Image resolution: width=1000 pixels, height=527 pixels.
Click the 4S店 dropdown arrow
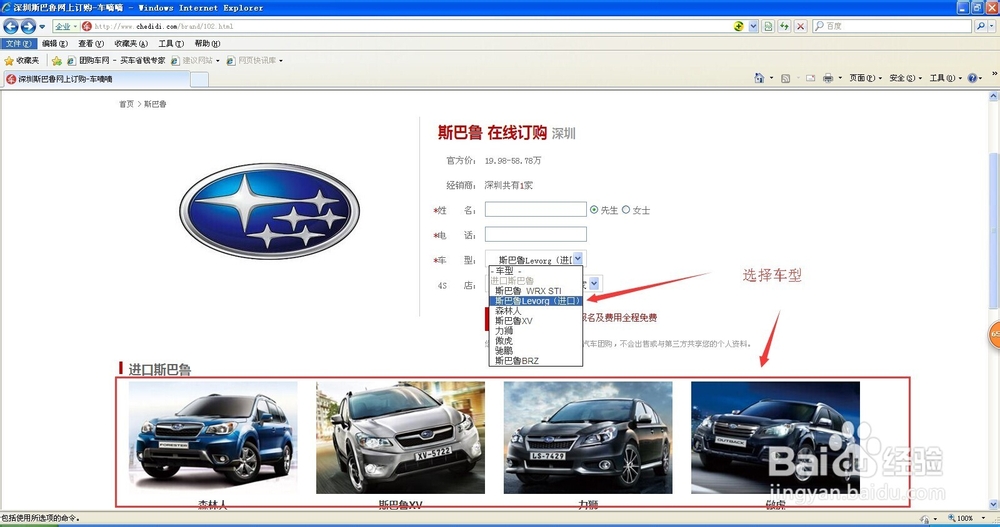click(x=594, y=283)
